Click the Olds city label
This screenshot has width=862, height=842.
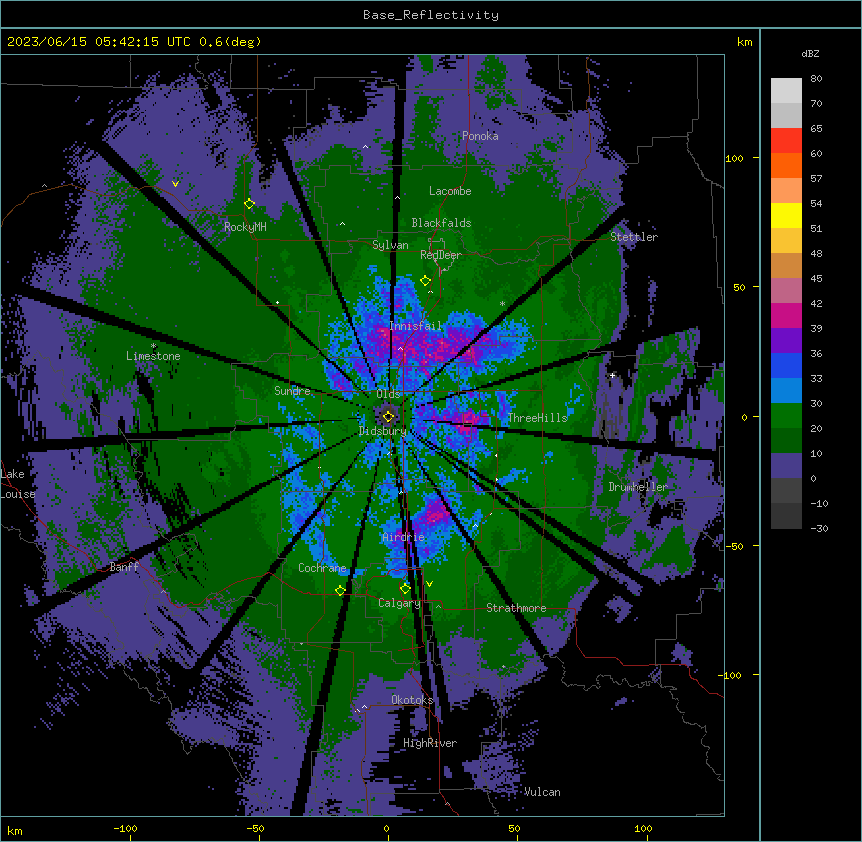pyautogui.click(x=388, y=394)
